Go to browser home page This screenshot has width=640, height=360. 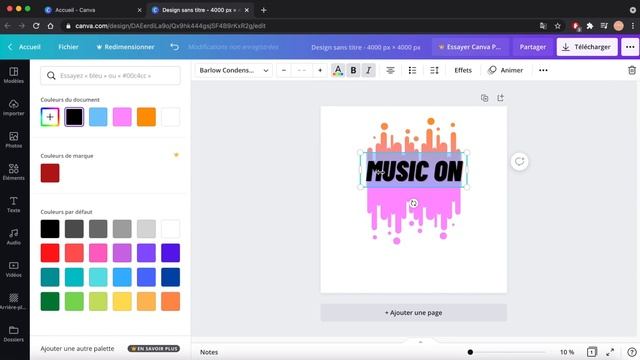[x=50, y=26]
